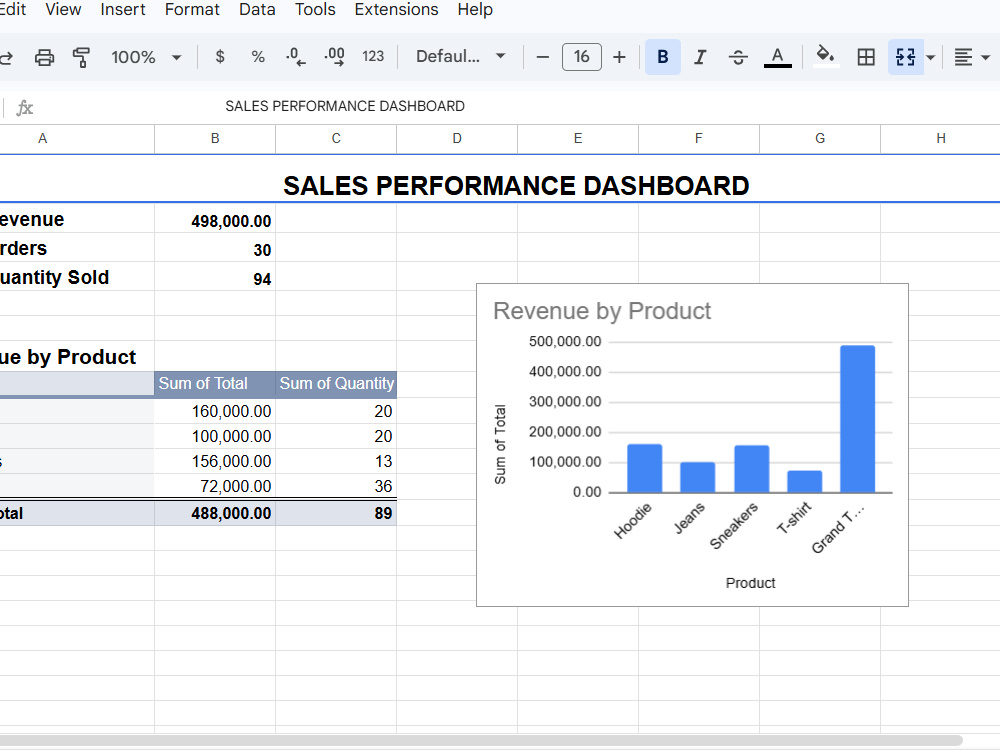Select column G header
This screenshot has width=1000, height=750.
820,138
